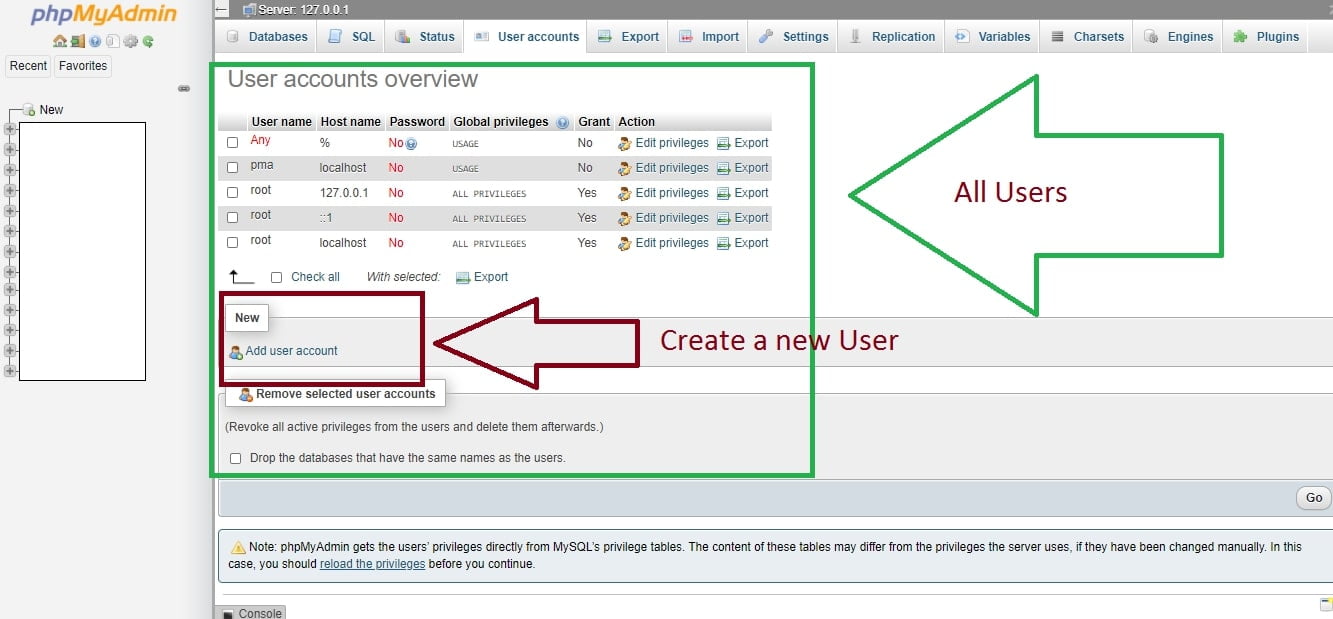The height and width of the screenshot is (619, 1333).
Task: Click Export icon in With selected row
Action: 463,278
